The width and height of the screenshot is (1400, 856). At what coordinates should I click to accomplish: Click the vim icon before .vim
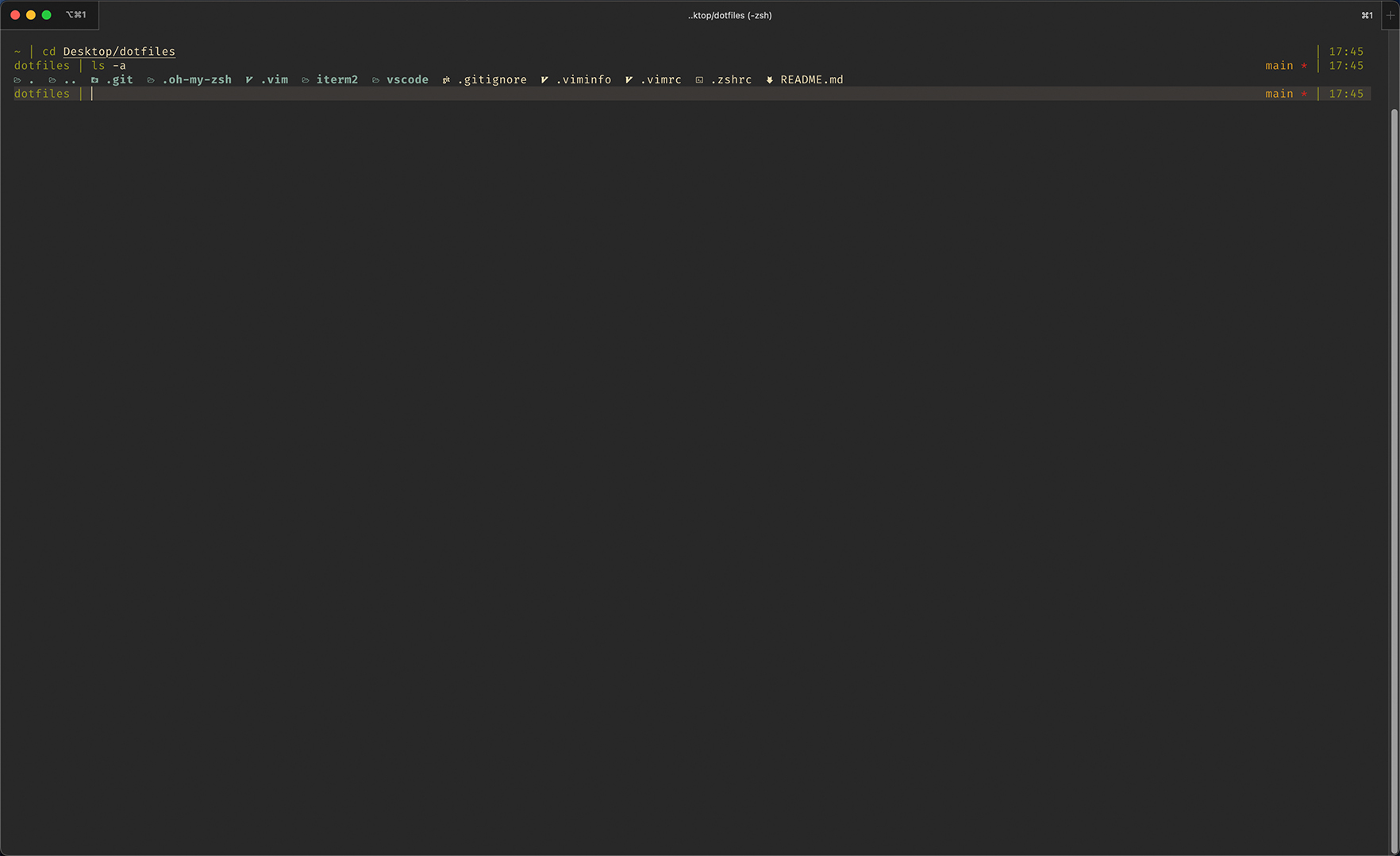tap(249, 80)
